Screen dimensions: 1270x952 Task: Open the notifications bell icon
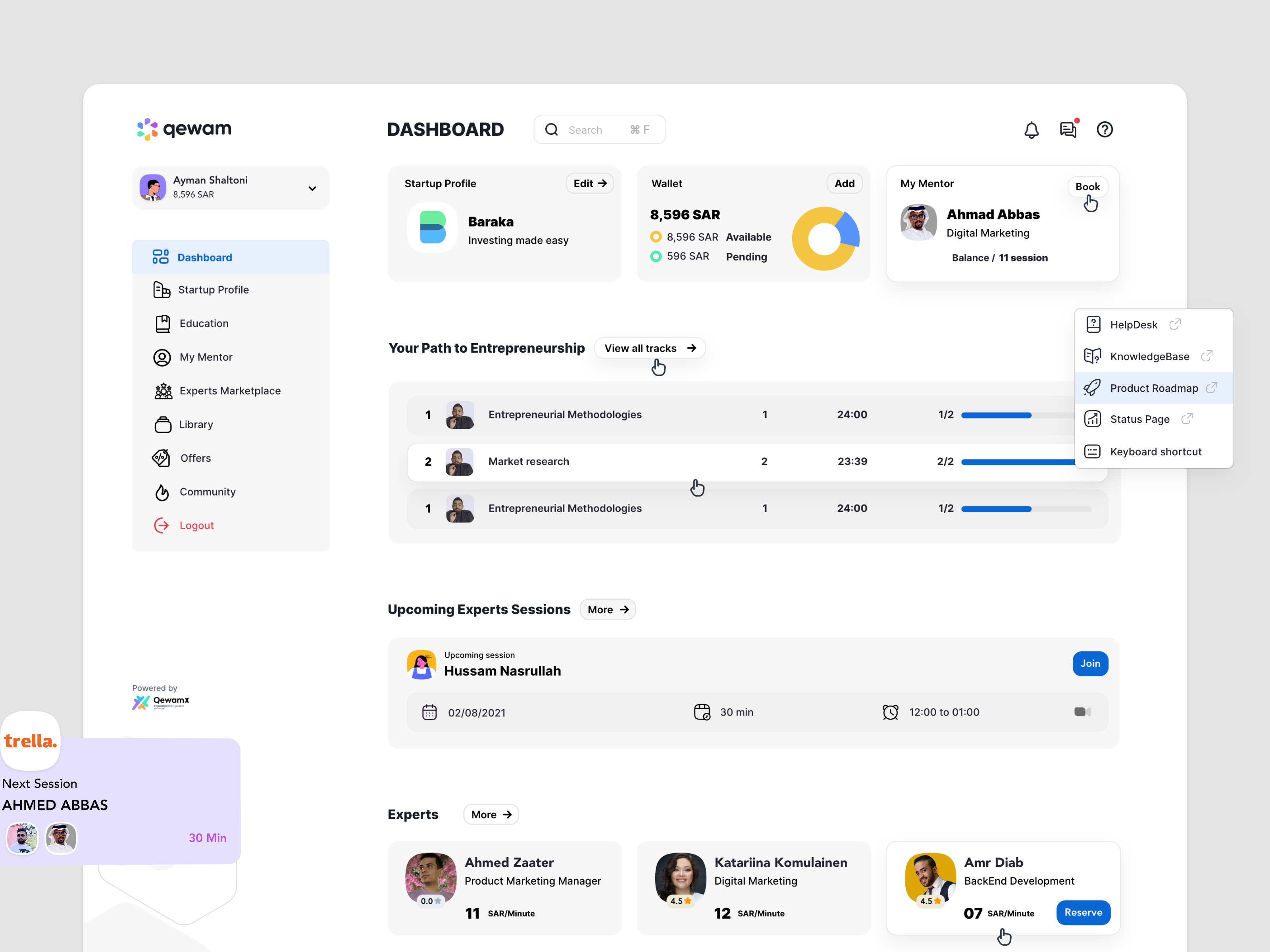(1031, 130)
